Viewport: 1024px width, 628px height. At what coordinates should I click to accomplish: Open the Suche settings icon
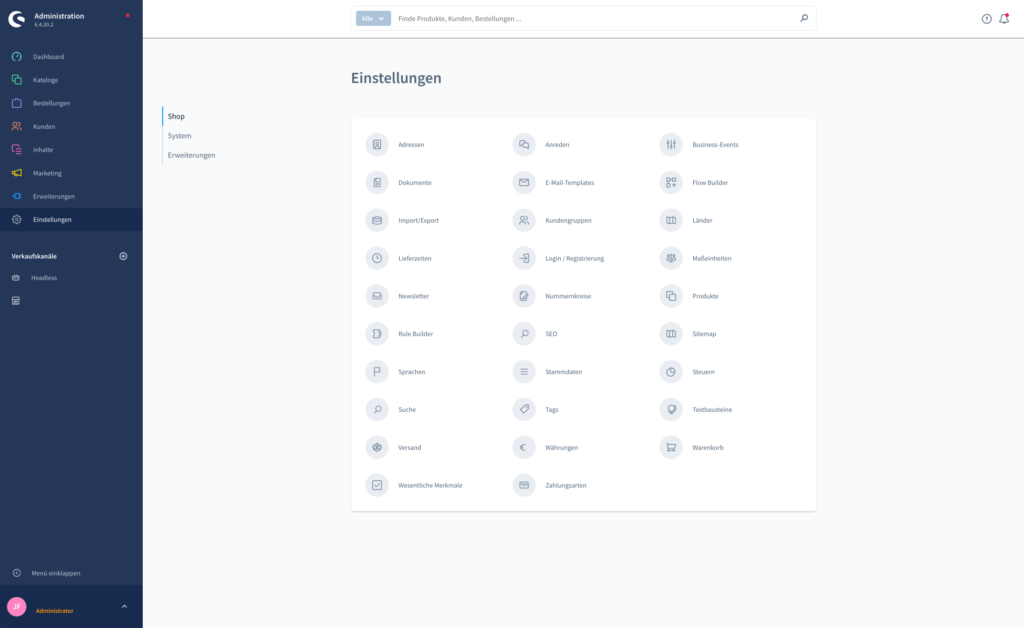tap(377, 409)
